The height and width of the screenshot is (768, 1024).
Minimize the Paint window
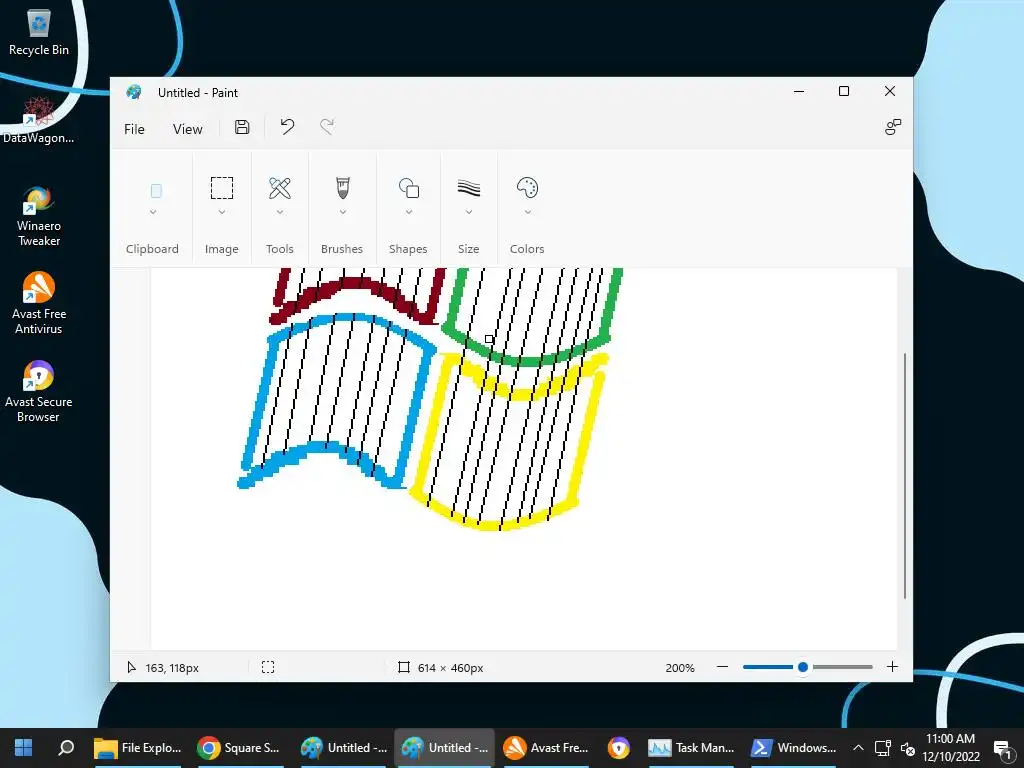799,91
